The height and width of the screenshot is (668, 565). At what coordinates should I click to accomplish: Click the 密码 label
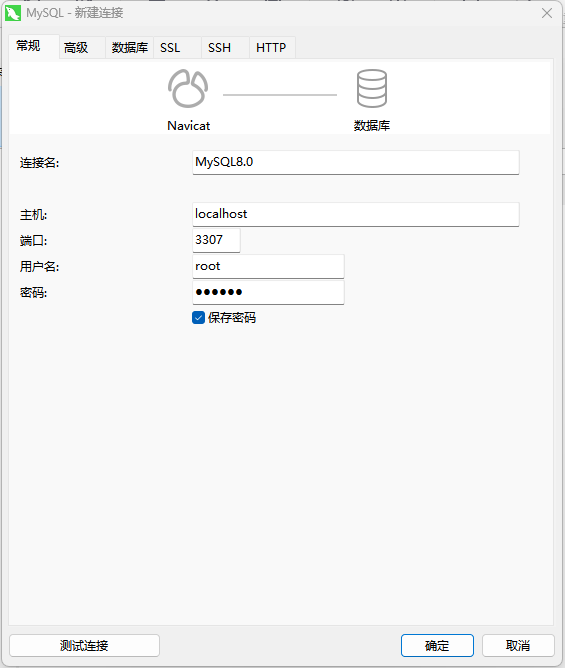(33, 293)
